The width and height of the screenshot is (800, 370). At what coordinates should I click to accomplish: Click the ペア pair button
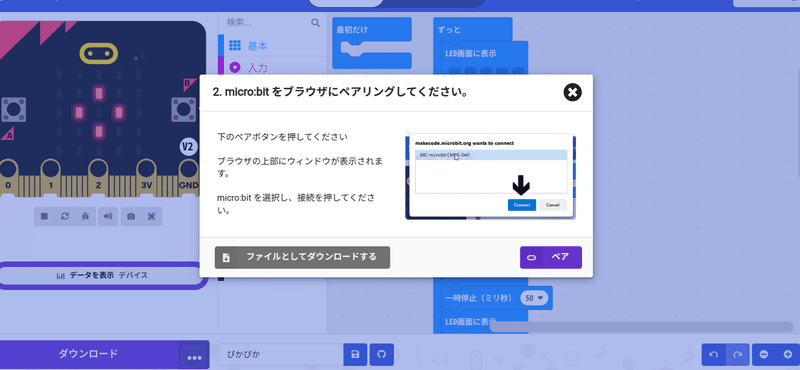click(551, 257)
